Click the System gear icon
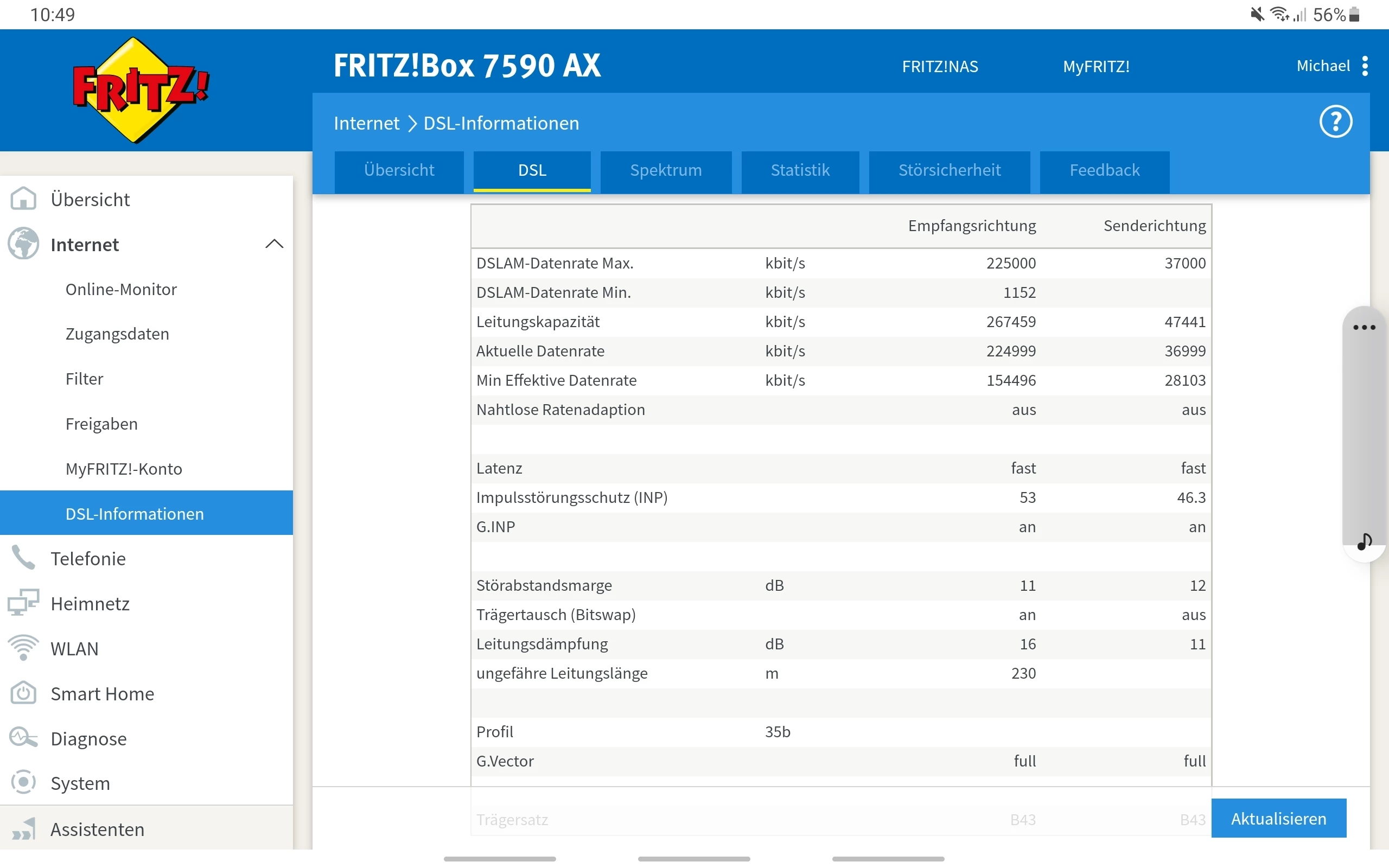 tap(23, 782)
